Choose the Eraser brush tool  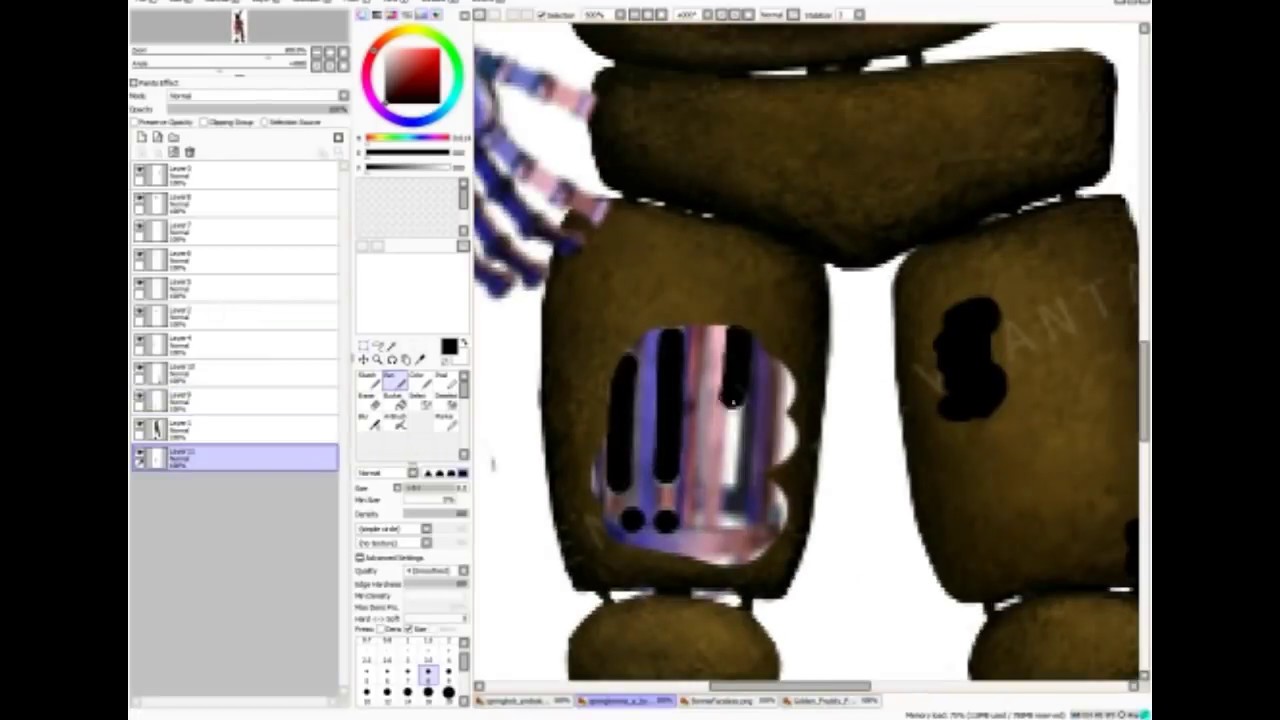369,401
